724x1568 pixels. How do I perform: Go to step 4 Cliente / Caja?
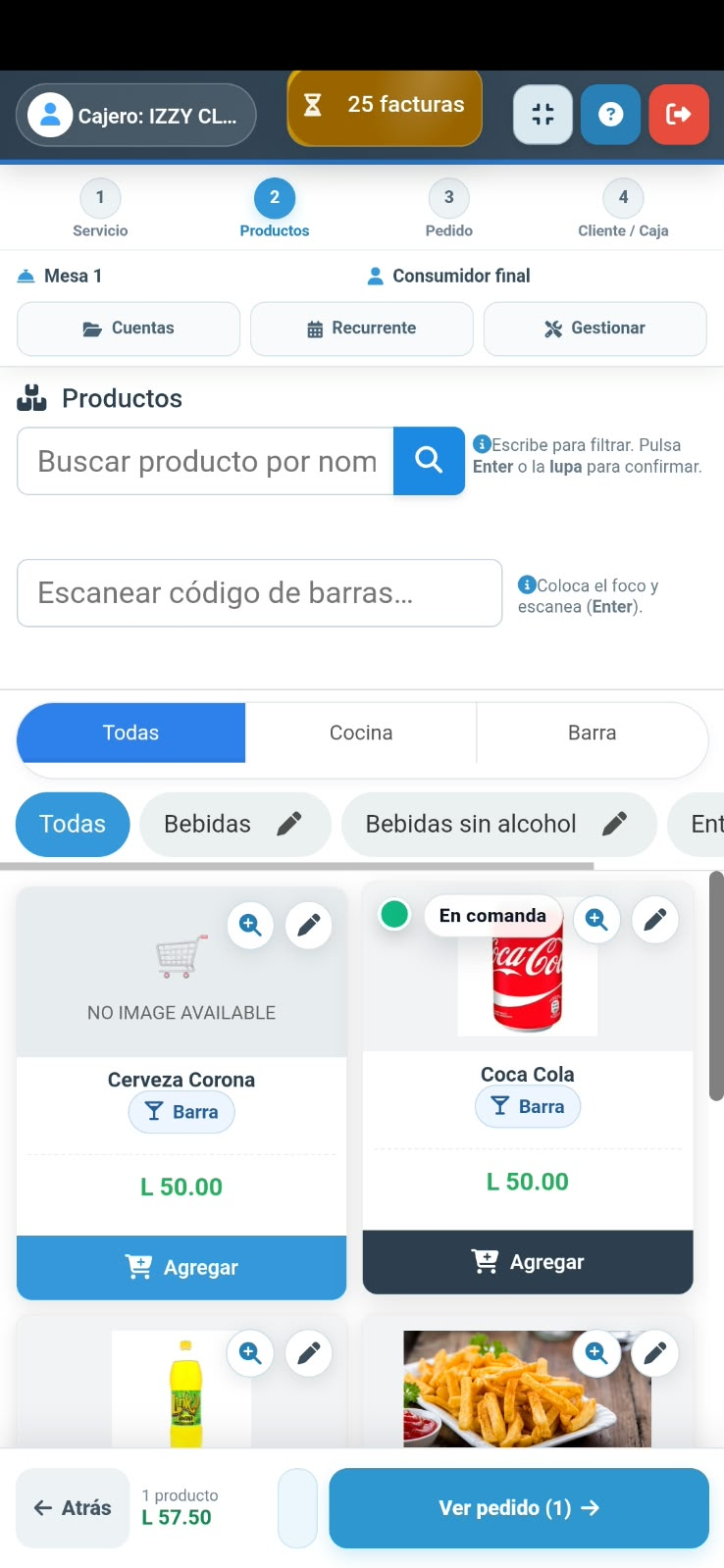[x=623, y=210]
